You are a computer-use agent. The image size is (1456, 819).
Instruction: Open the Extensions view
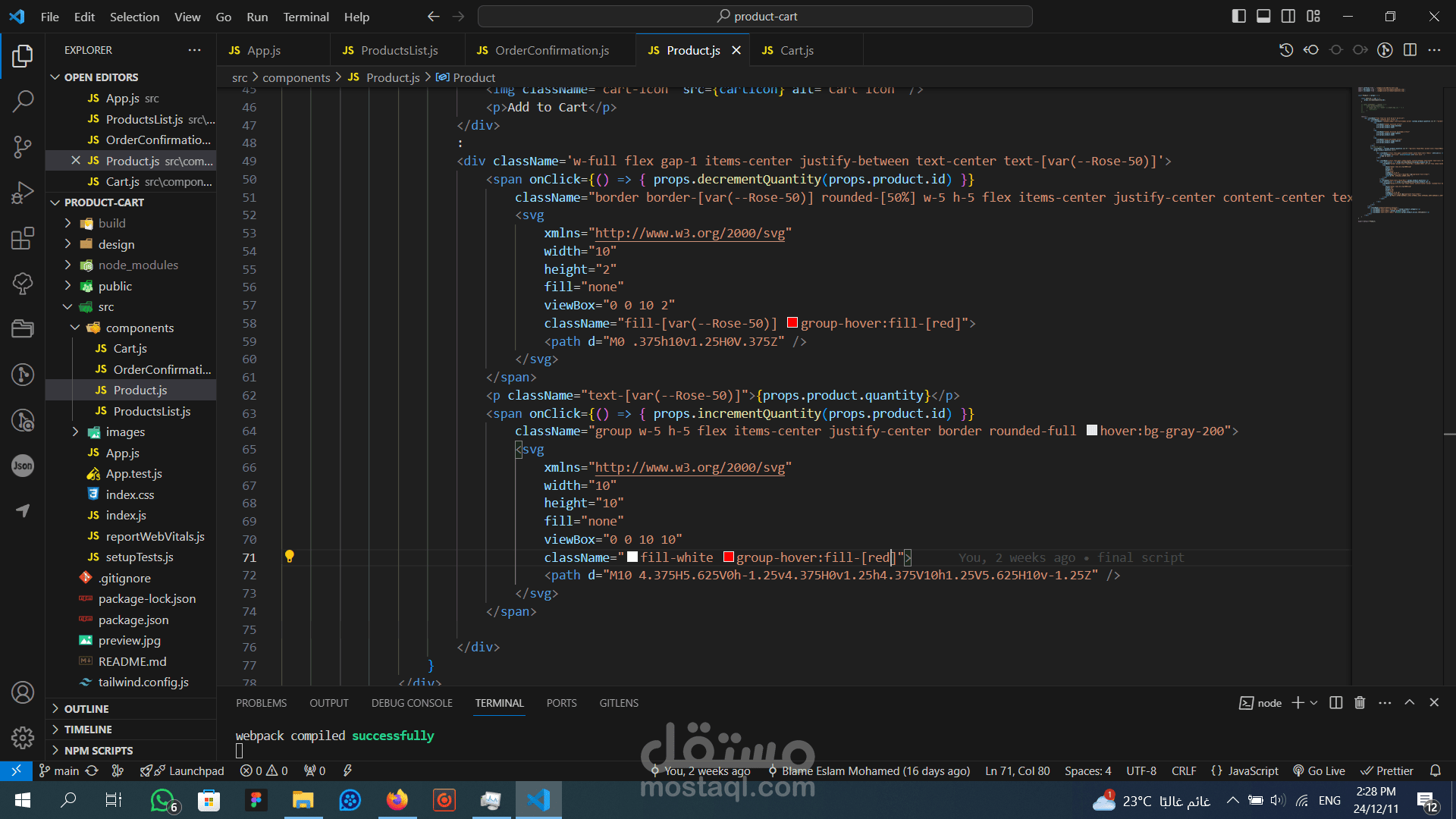23,238
